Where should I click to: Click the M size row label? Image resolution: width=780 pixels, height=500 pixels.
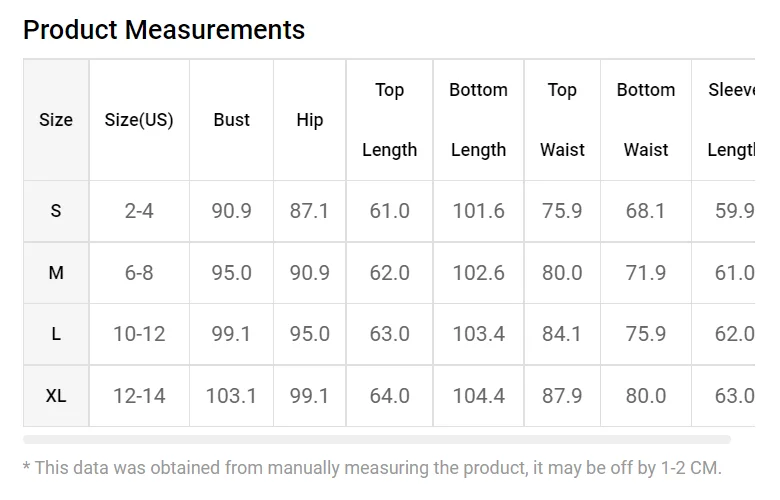pyautogui.click(x=56, y=273)
